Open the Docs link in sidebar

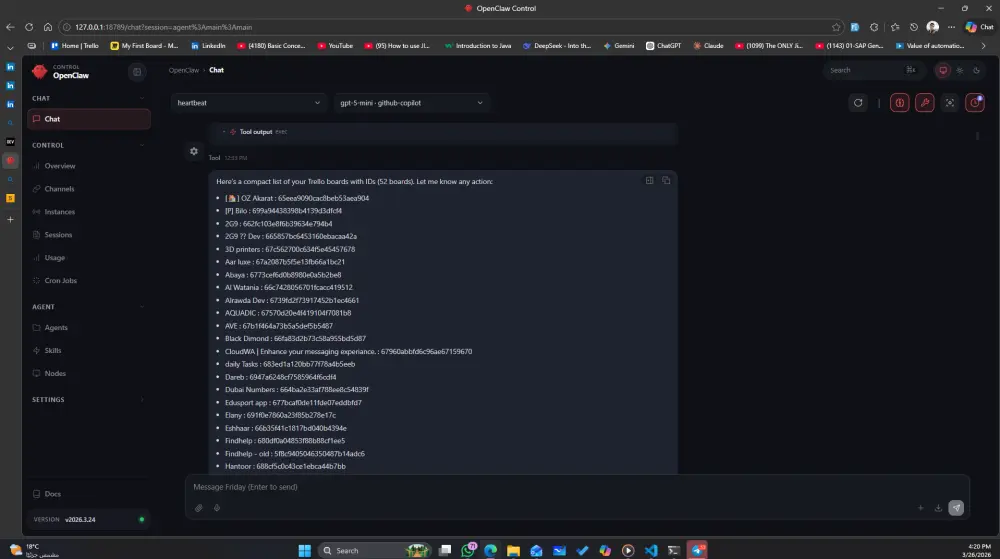click(x=52, y=494)
